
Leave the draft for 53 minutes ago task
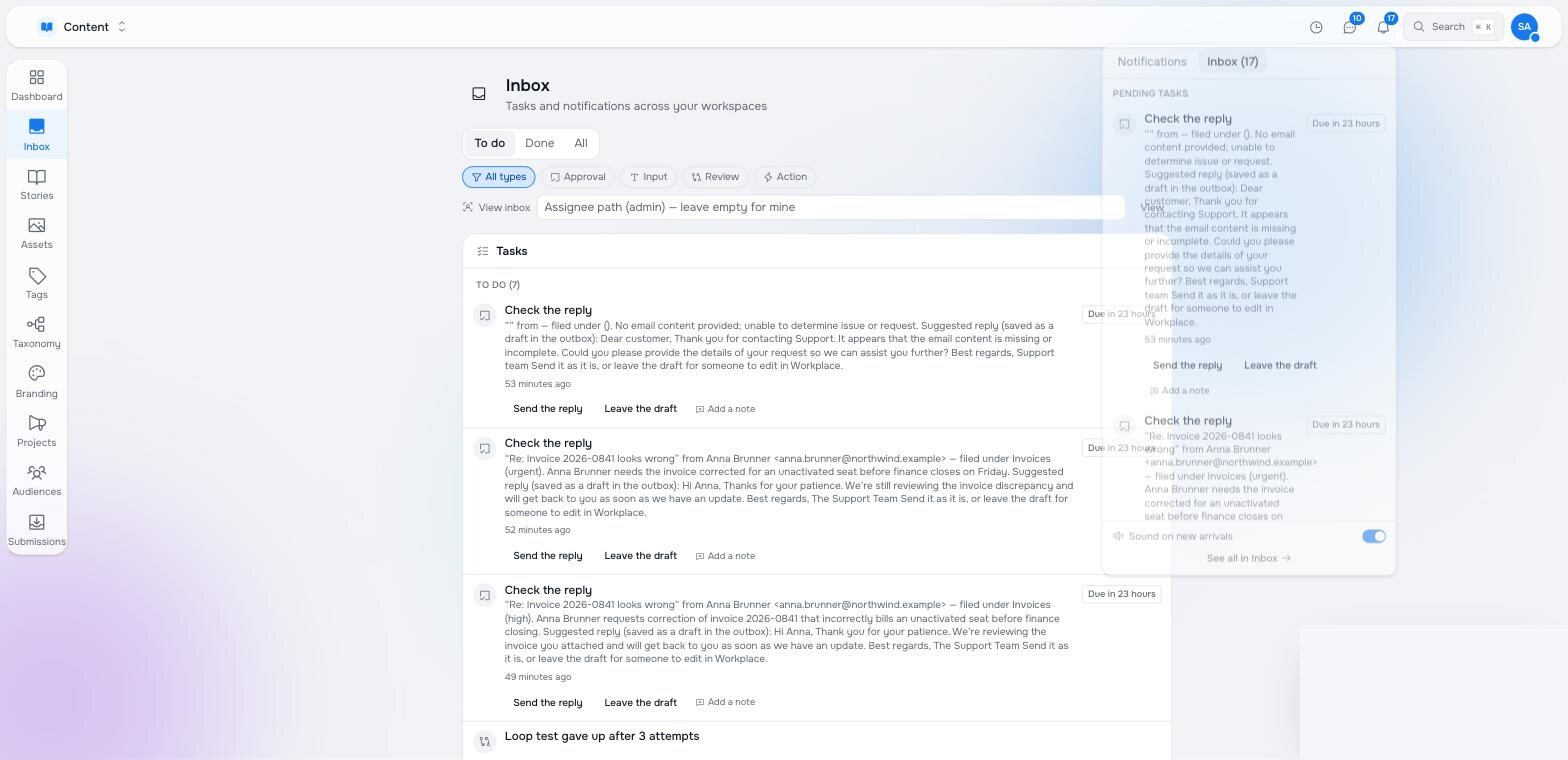(x=640, y=409)
